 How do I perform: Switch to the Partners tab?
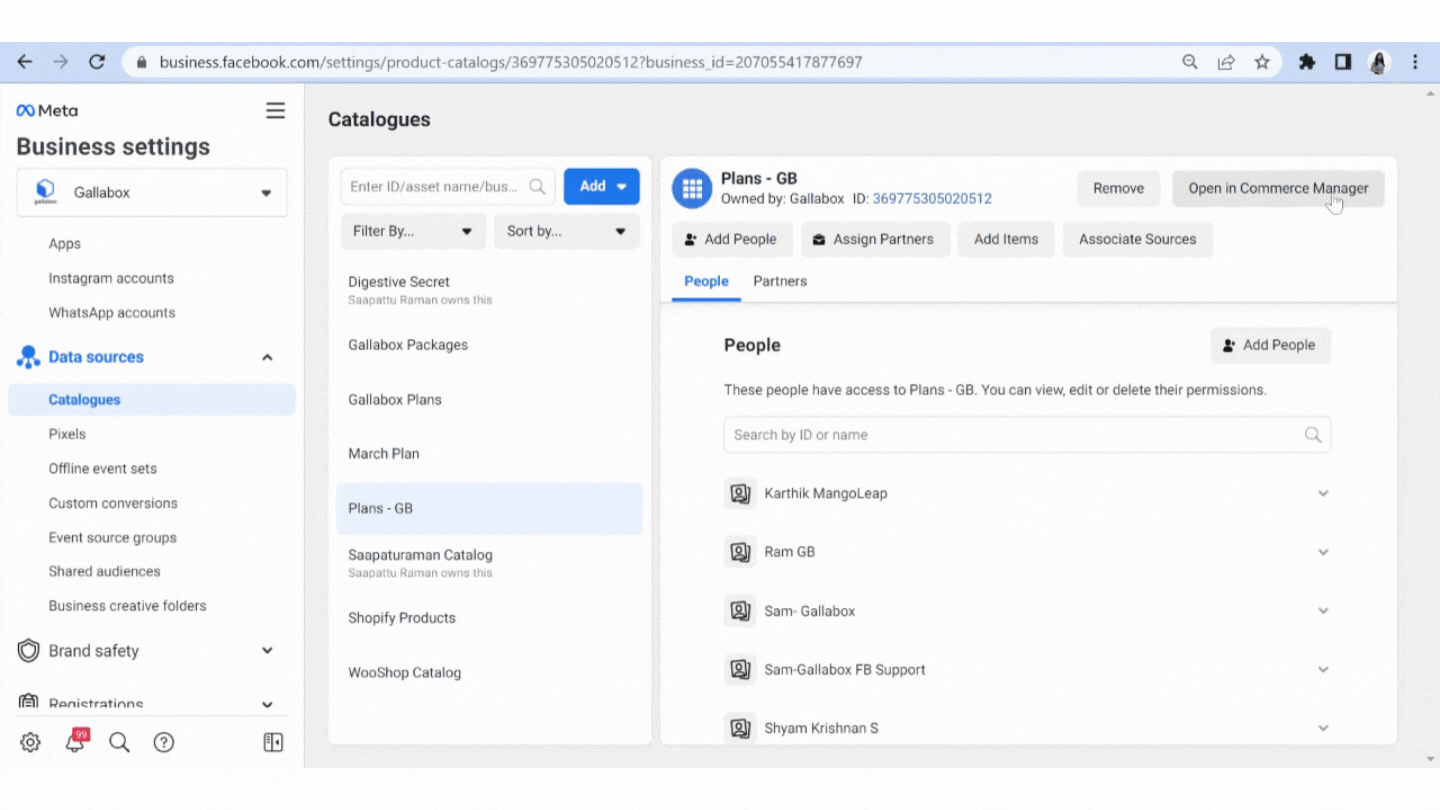780,281
